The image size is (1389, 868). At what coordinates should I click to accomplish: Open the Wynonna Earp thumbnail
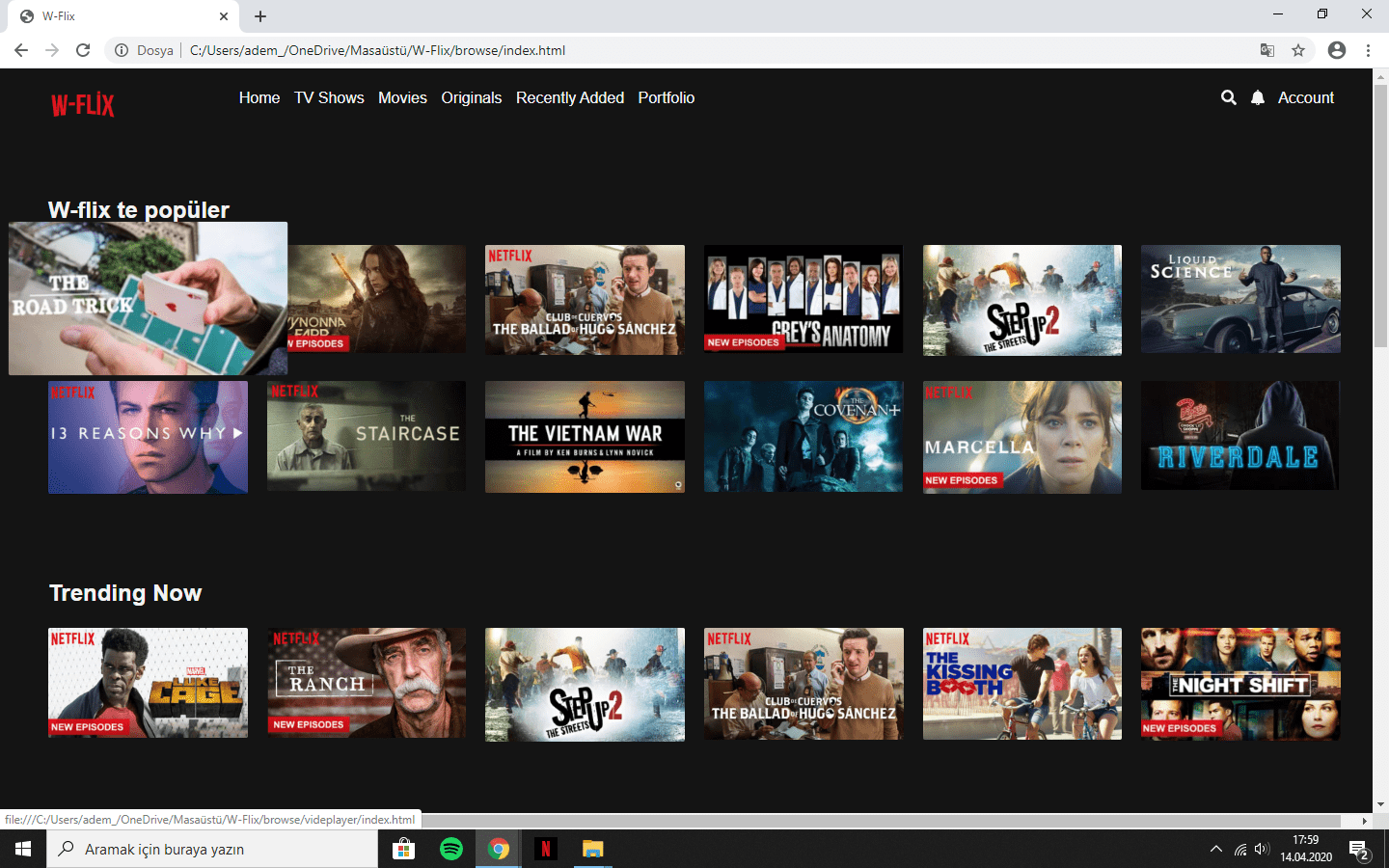(377, 298)
